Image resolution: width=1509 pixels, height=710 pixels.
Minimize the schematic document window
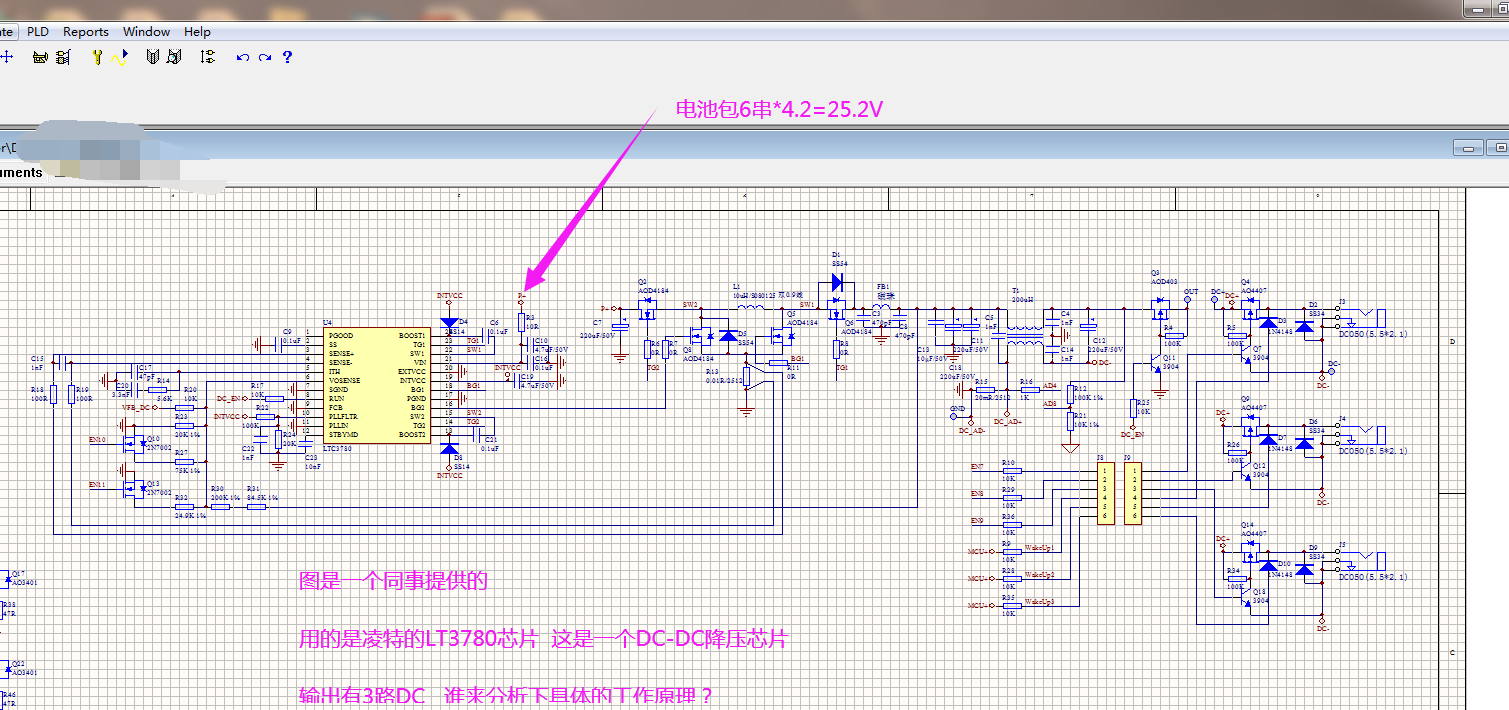pos(1469,148)
